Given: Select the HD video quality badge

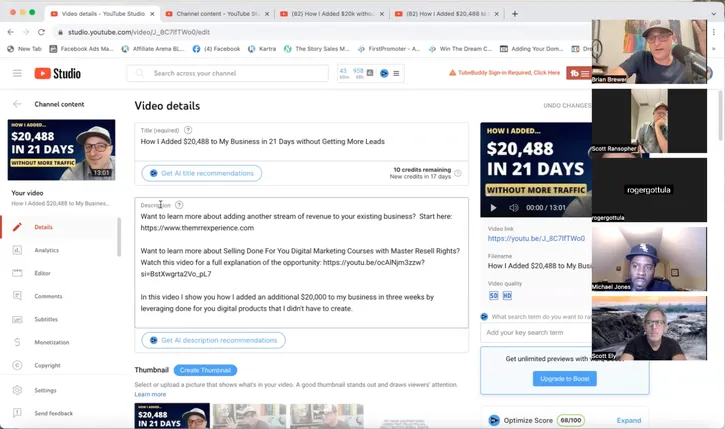Looking at the screenshot, I should click(x=507, y=296).
